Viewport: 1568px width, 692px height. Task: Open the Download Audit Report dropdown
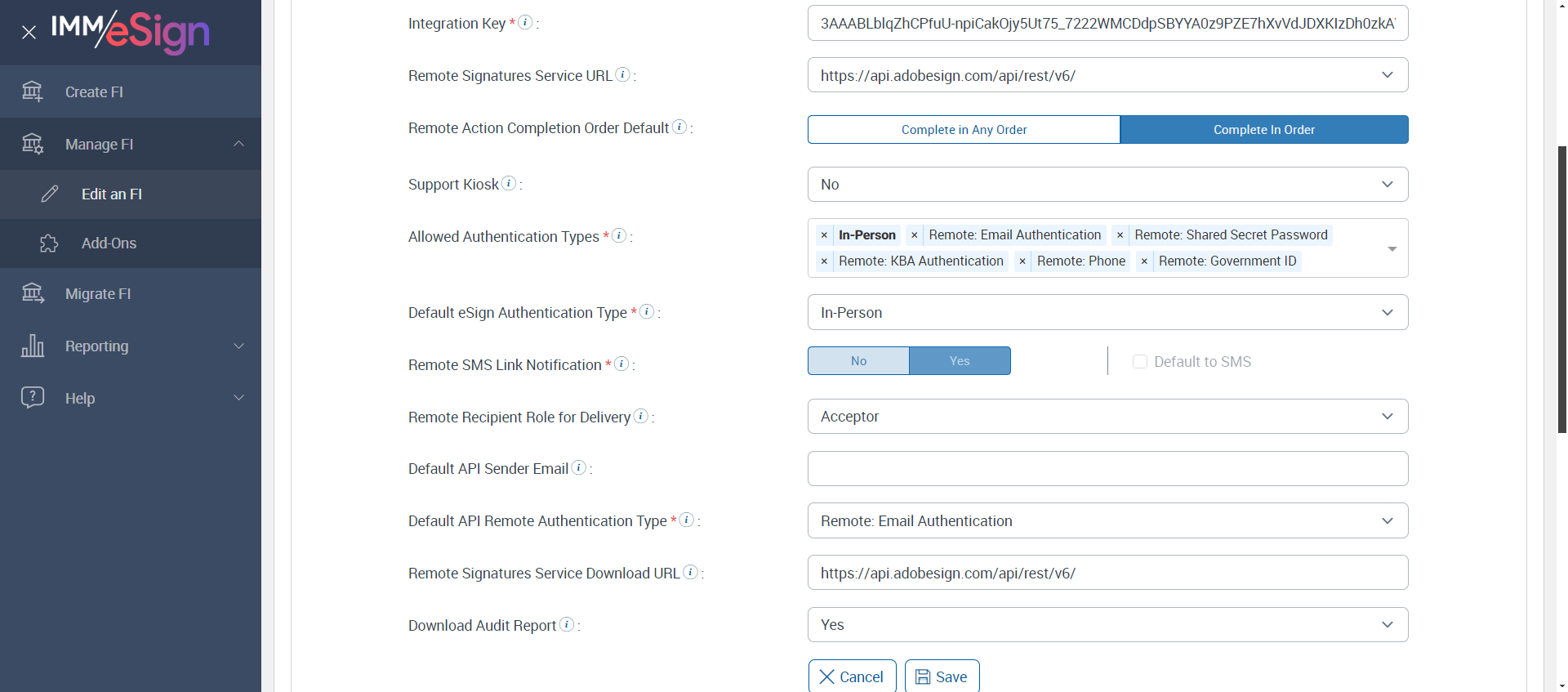(x=1107, y=624)
